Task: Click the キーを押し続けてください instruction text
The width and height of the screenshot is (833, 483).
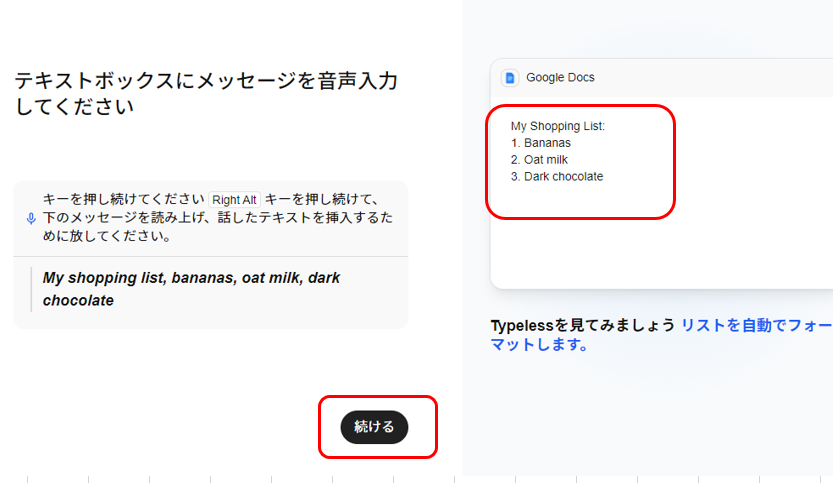Action: coord(124,199)
